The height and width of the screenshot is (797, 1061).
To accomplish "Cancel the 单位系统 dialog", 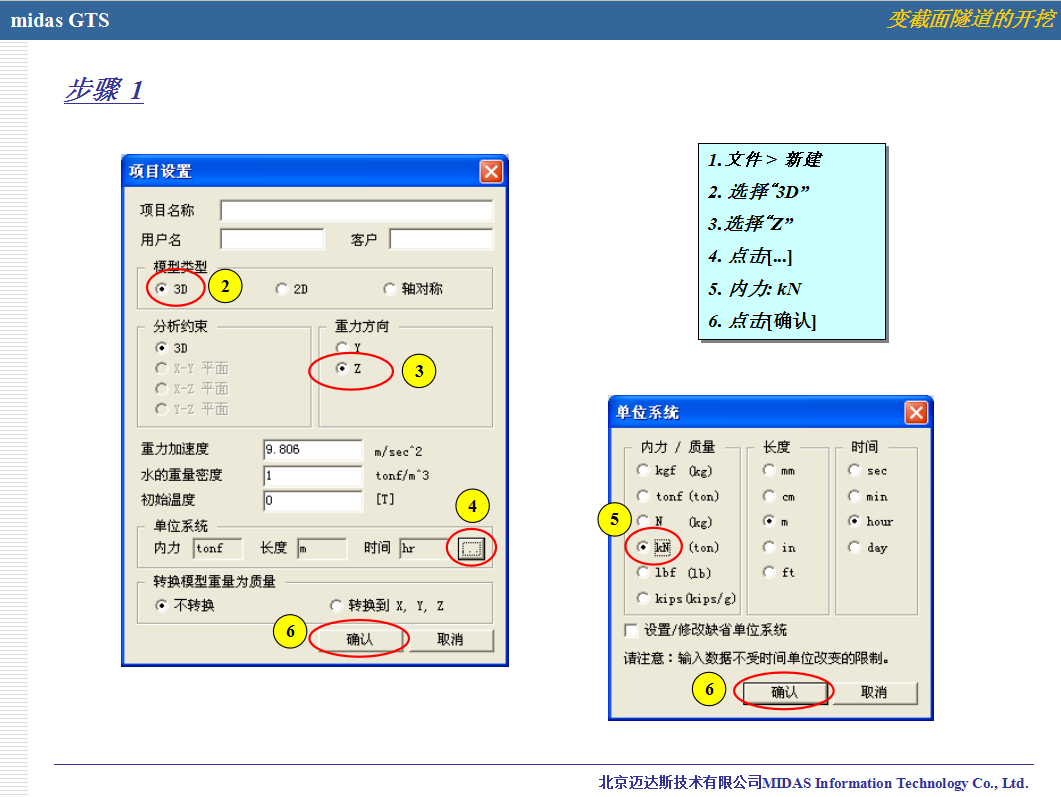I will (874, 692).
